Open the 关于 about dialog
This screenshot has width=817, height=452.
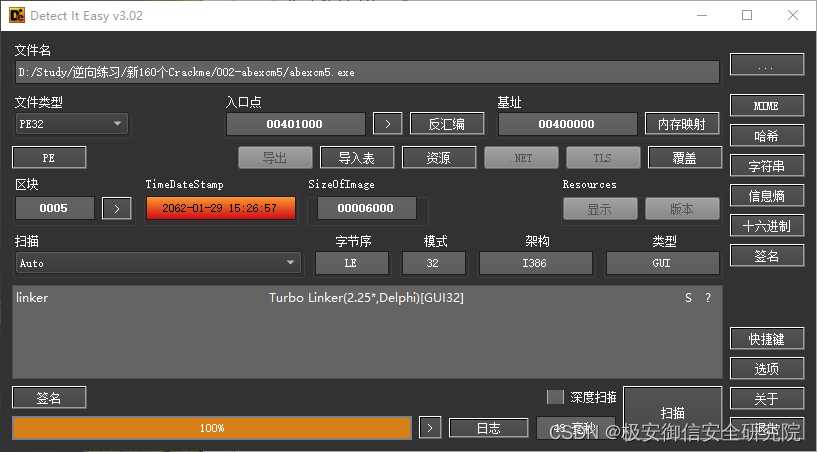pos(766,399)
